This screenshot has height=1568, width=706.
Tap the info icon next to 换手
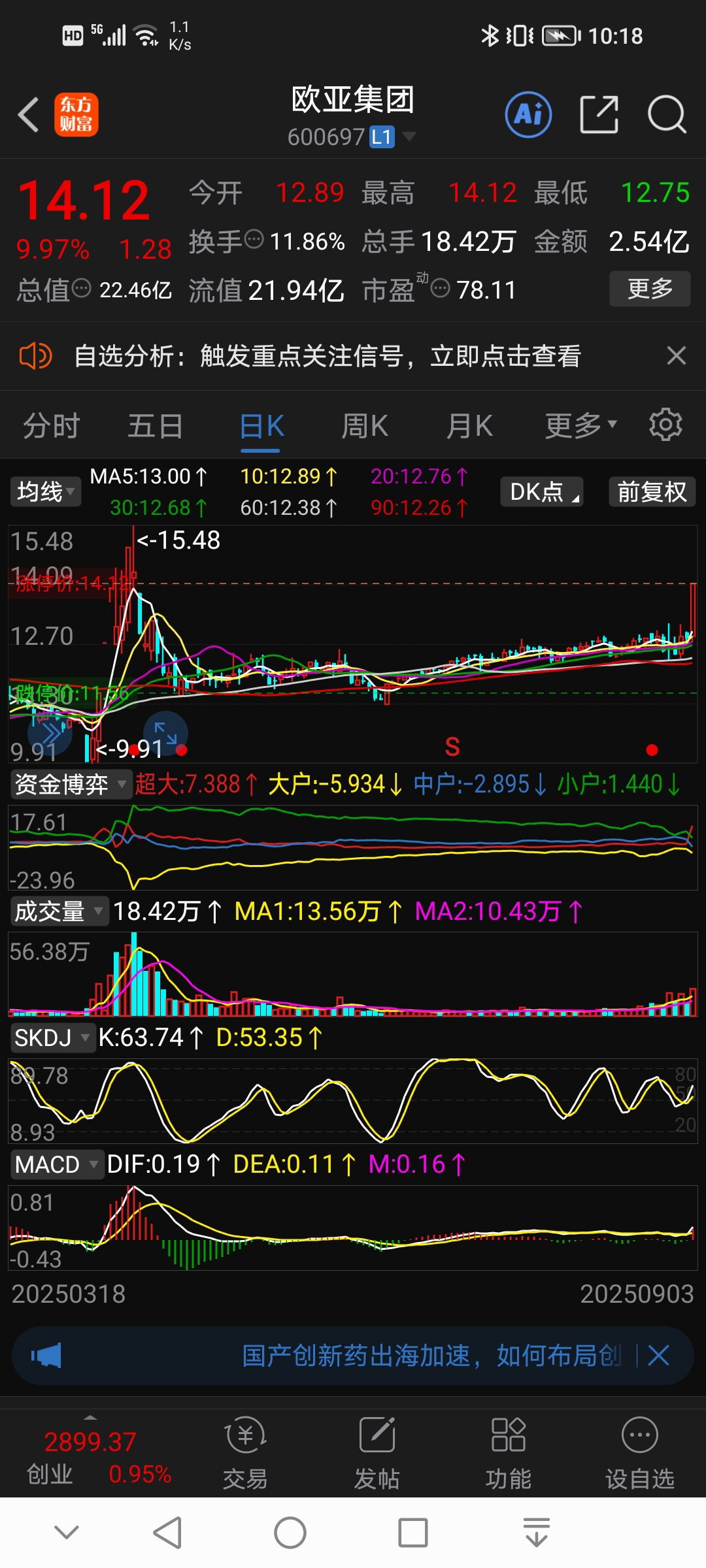(254, 240)
